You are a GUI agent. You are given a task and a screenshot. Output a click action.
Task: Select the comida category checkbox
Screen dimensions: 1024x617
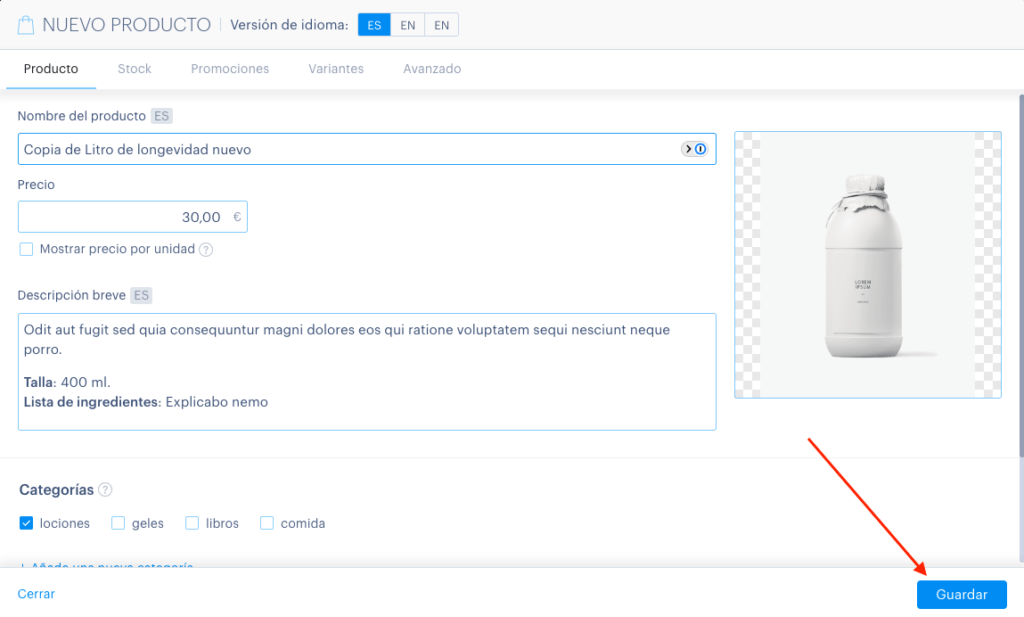[266, 523]
